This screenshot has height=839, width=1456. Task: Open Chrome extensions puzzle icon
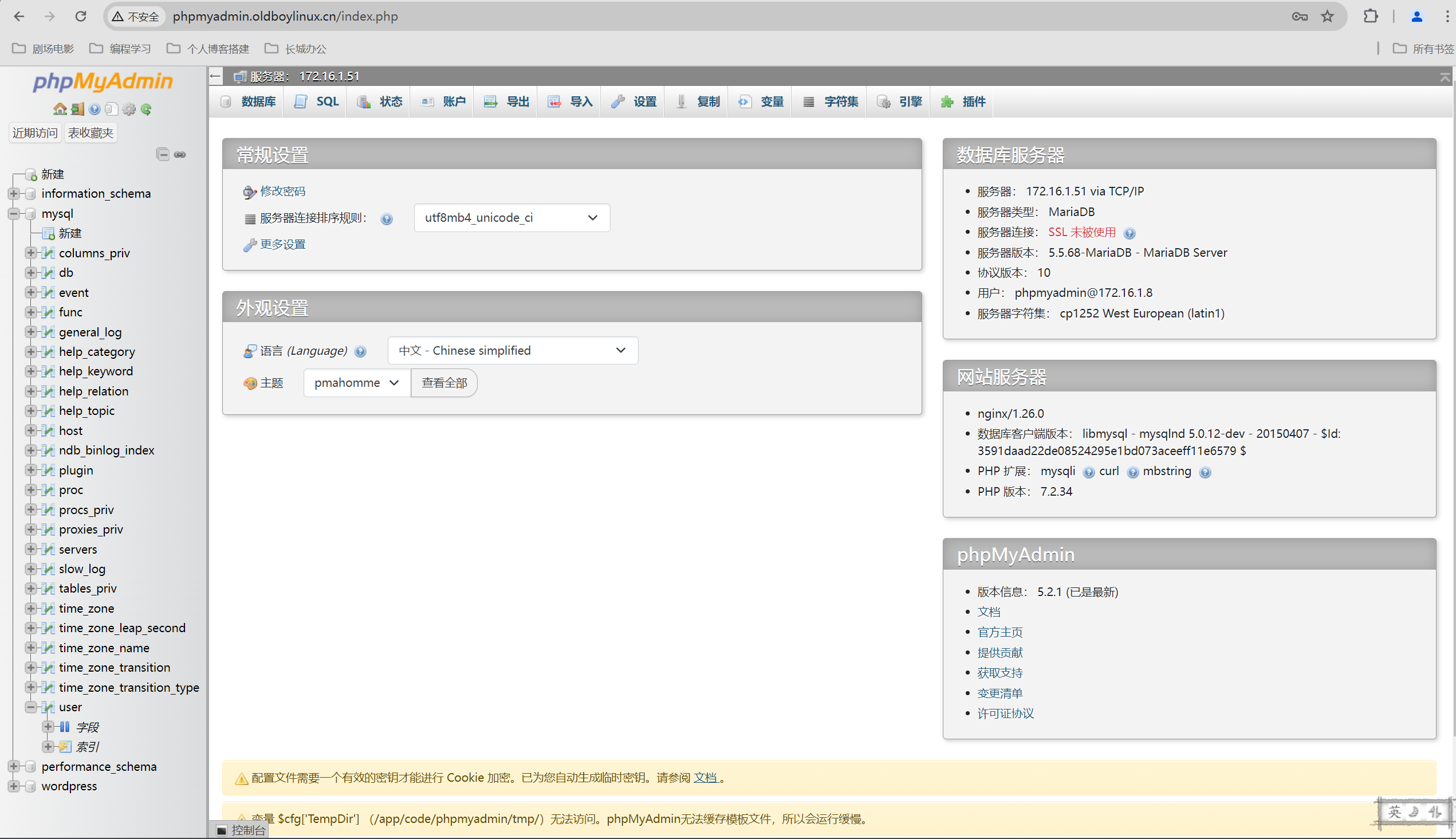[x=1371, y=16]
